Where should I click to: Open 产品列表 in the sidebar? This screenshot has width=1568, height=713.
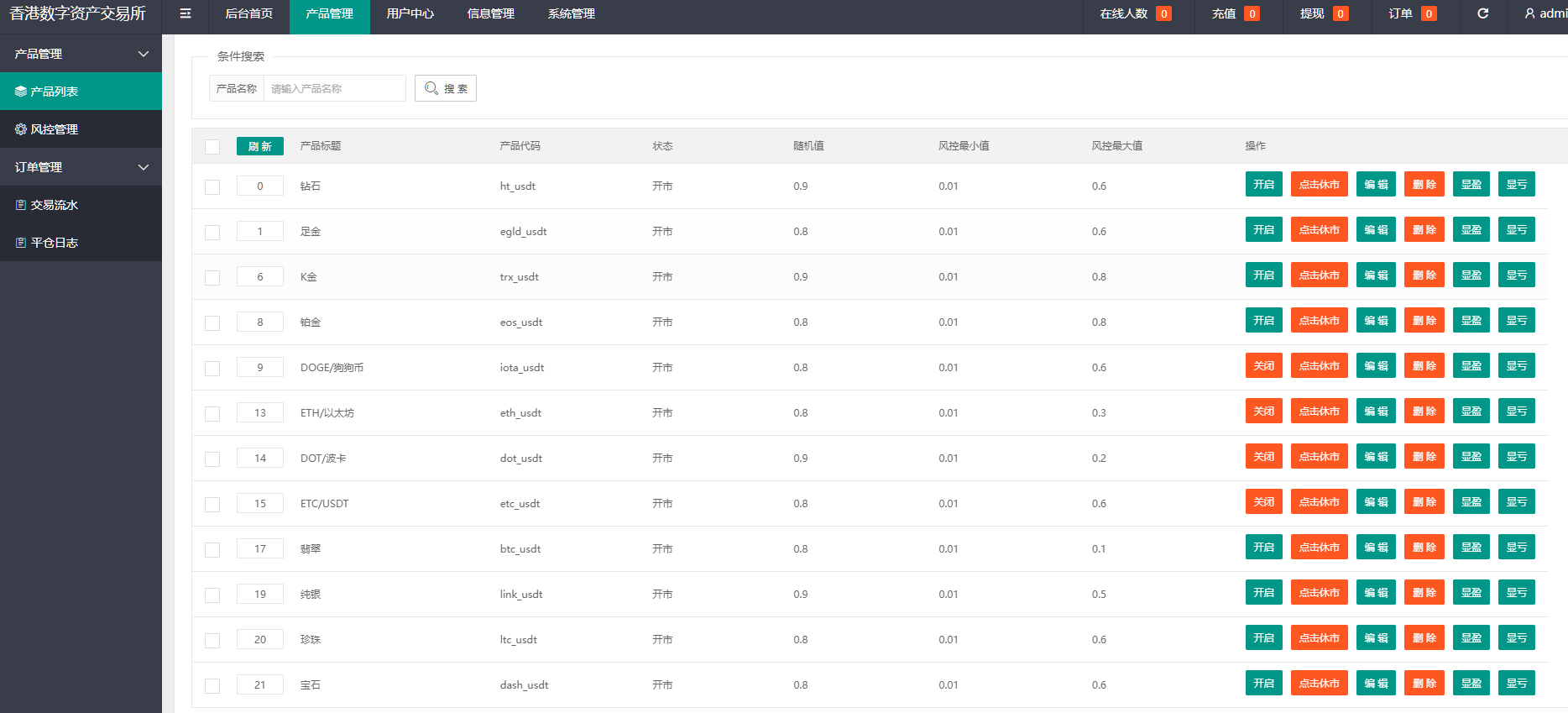coord(81,92)
